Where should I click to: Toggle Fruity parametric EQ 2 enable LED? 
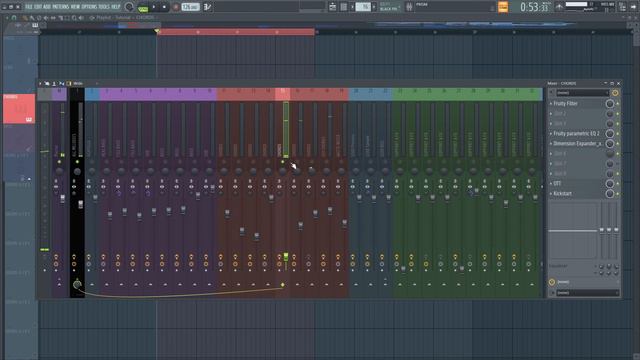point(618,133)
